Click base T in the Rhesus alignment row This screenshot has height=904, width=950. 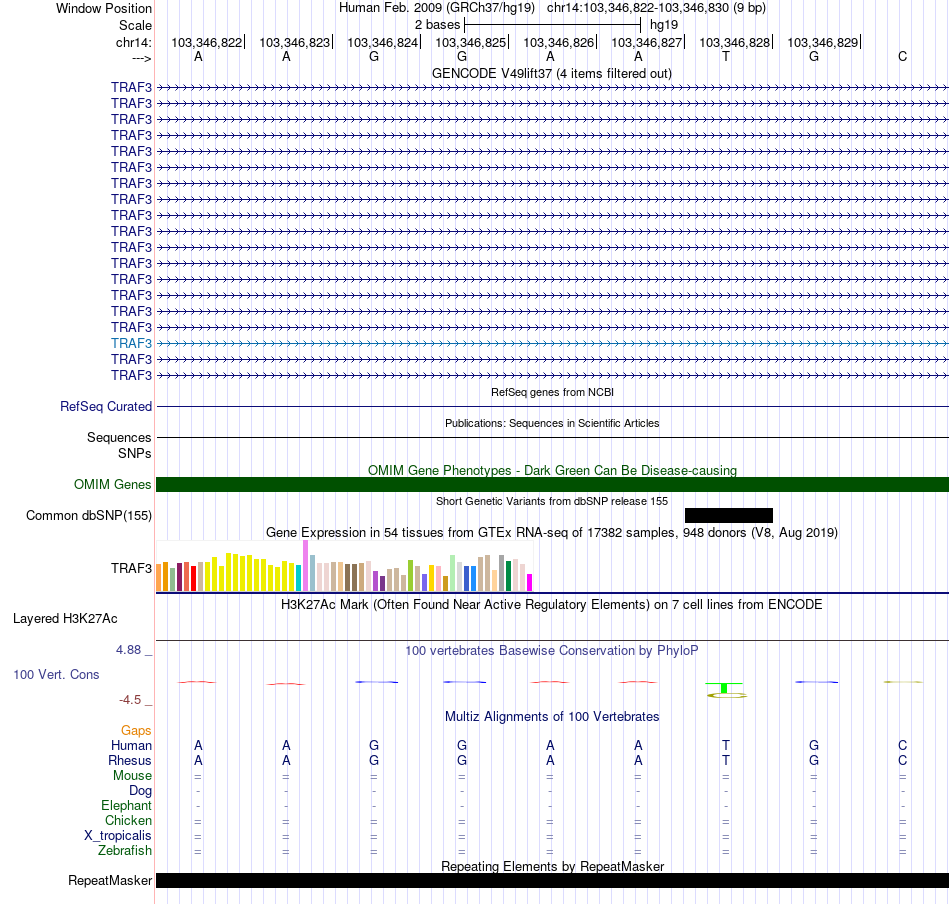pos(726,760)
